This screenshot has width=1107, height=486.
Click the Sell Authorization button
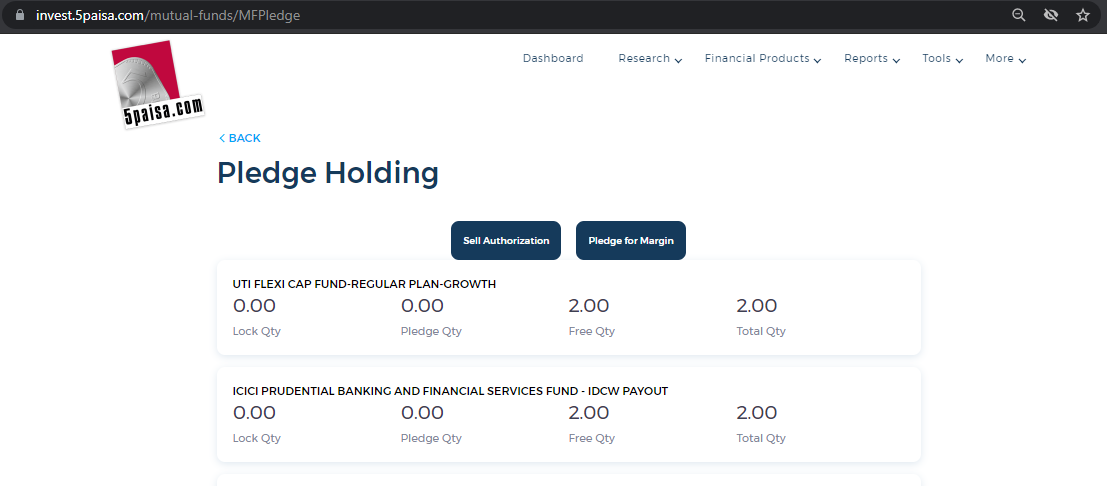click(x=505, y=240)
